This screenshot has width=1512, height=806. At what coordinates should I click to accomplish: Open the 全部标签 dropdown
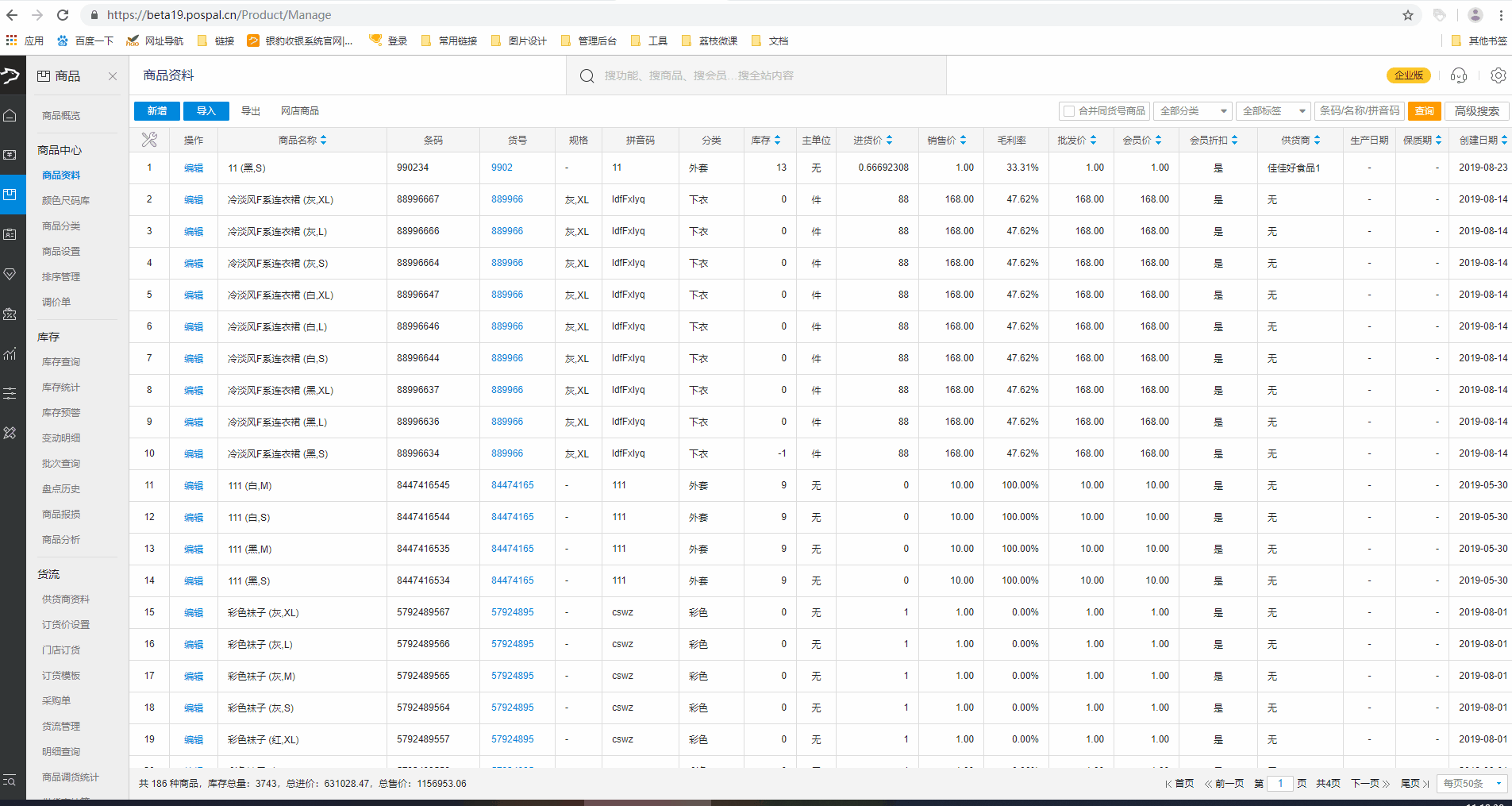tap(1273, 111)
